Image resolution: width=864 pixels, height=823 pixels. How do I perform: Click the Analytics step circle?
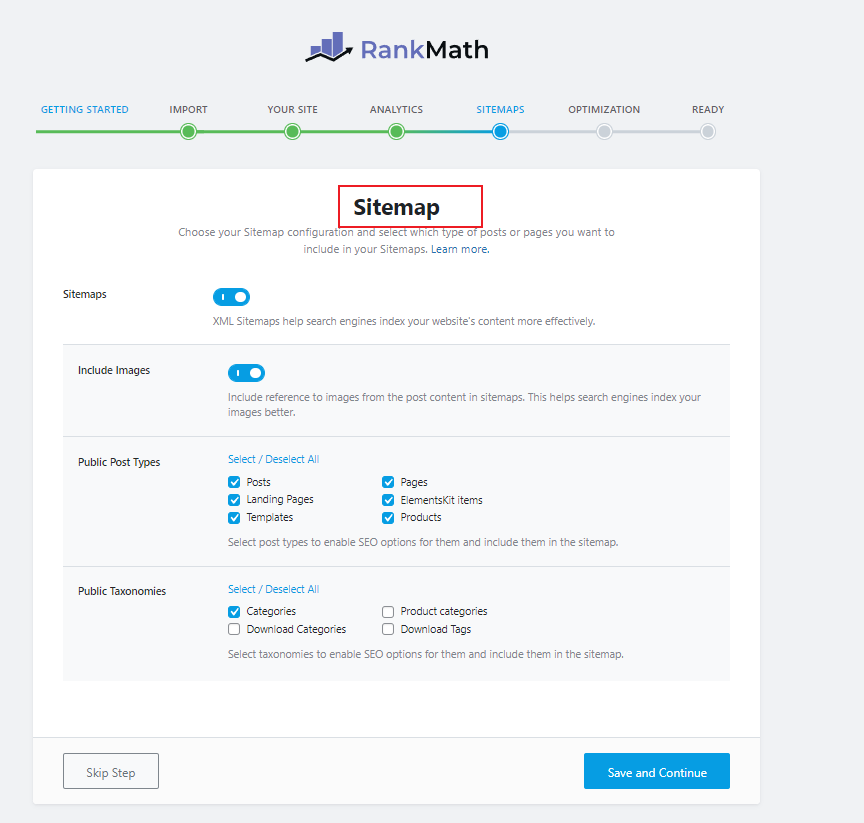396,131
